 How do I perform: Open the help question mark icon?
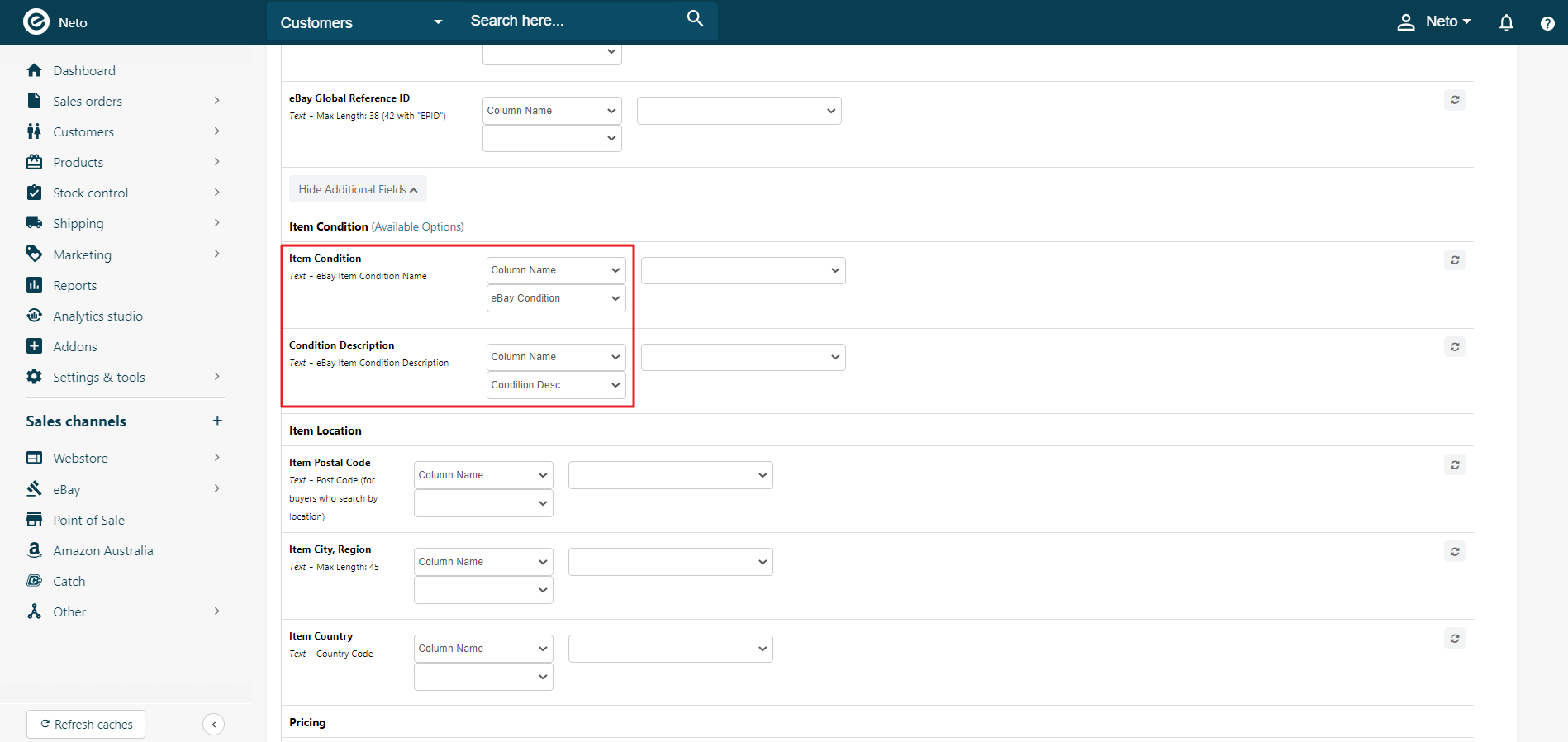(1547, 23)
